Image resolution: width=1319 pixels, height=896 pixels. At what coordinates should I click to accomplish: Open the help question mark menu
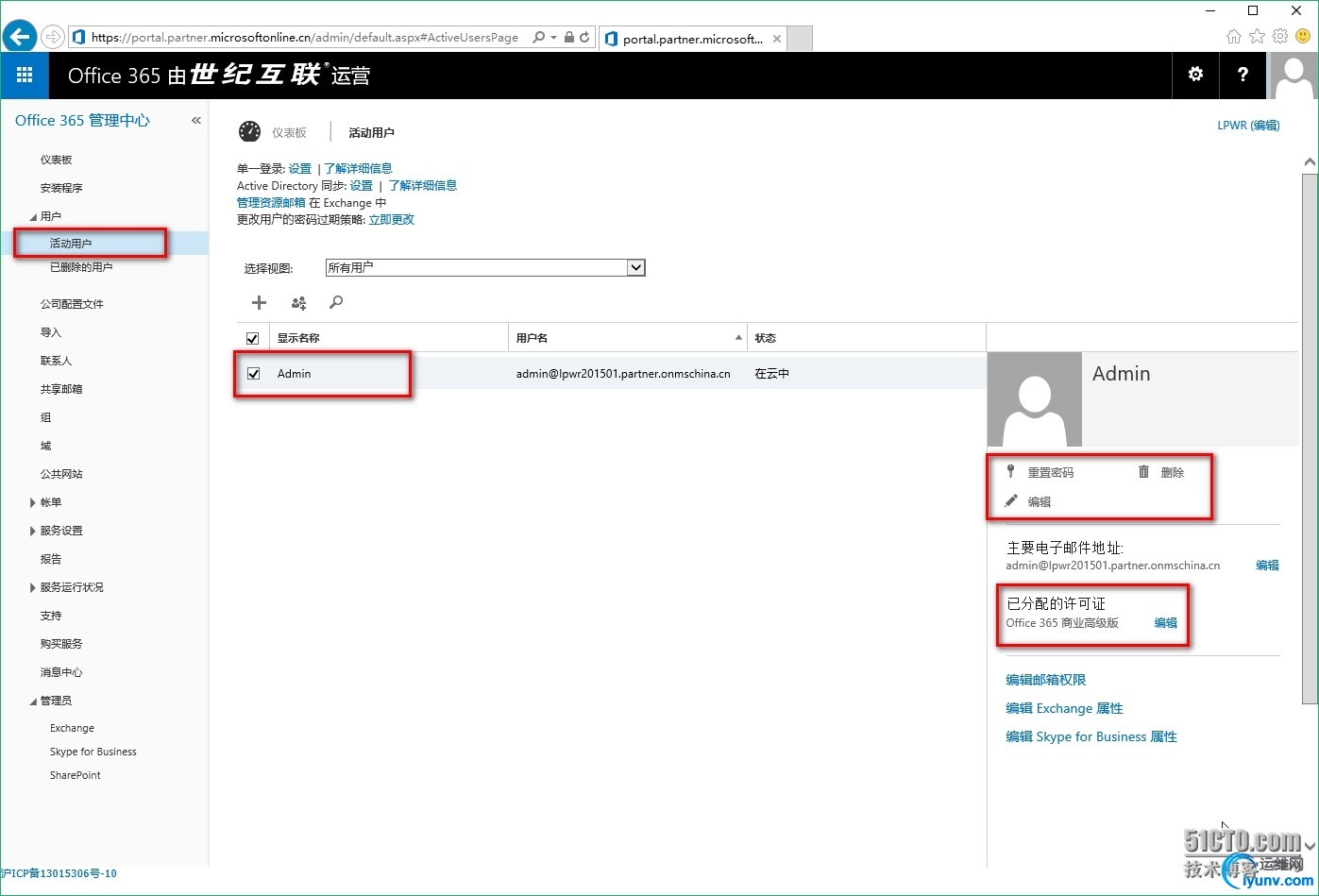1243,75
